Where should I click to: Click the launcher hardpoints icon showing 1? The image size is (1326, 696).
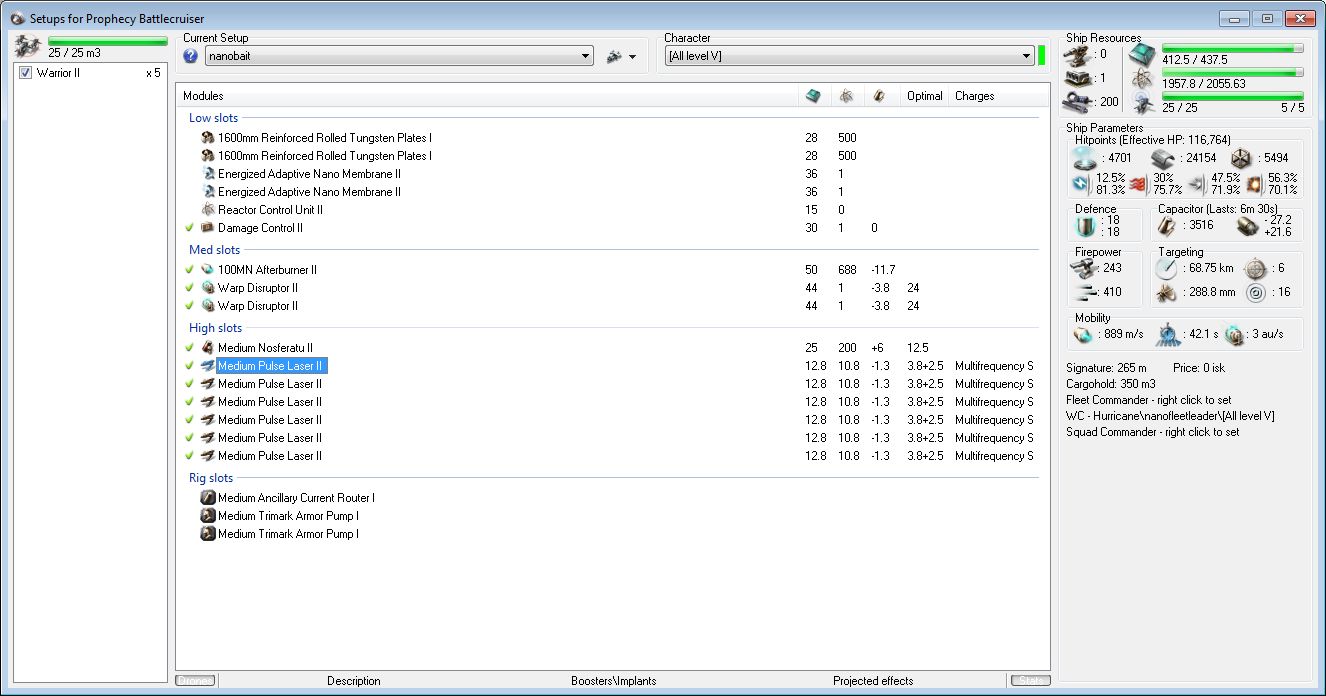click(1078, 77)
